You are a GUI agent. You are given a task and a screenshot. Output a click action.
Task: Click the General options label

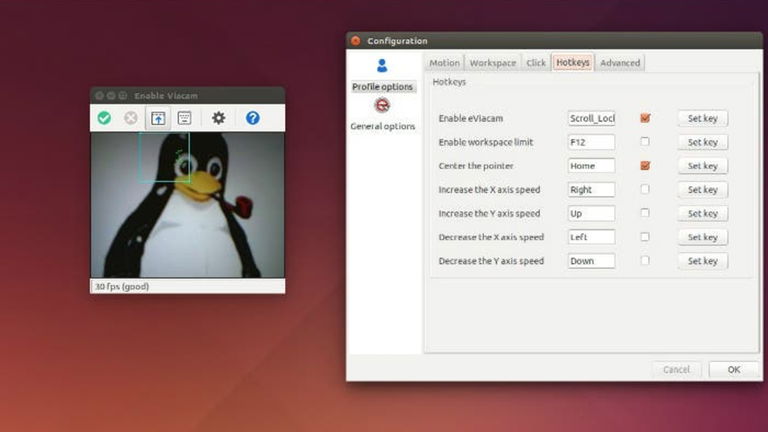[383, 126]
